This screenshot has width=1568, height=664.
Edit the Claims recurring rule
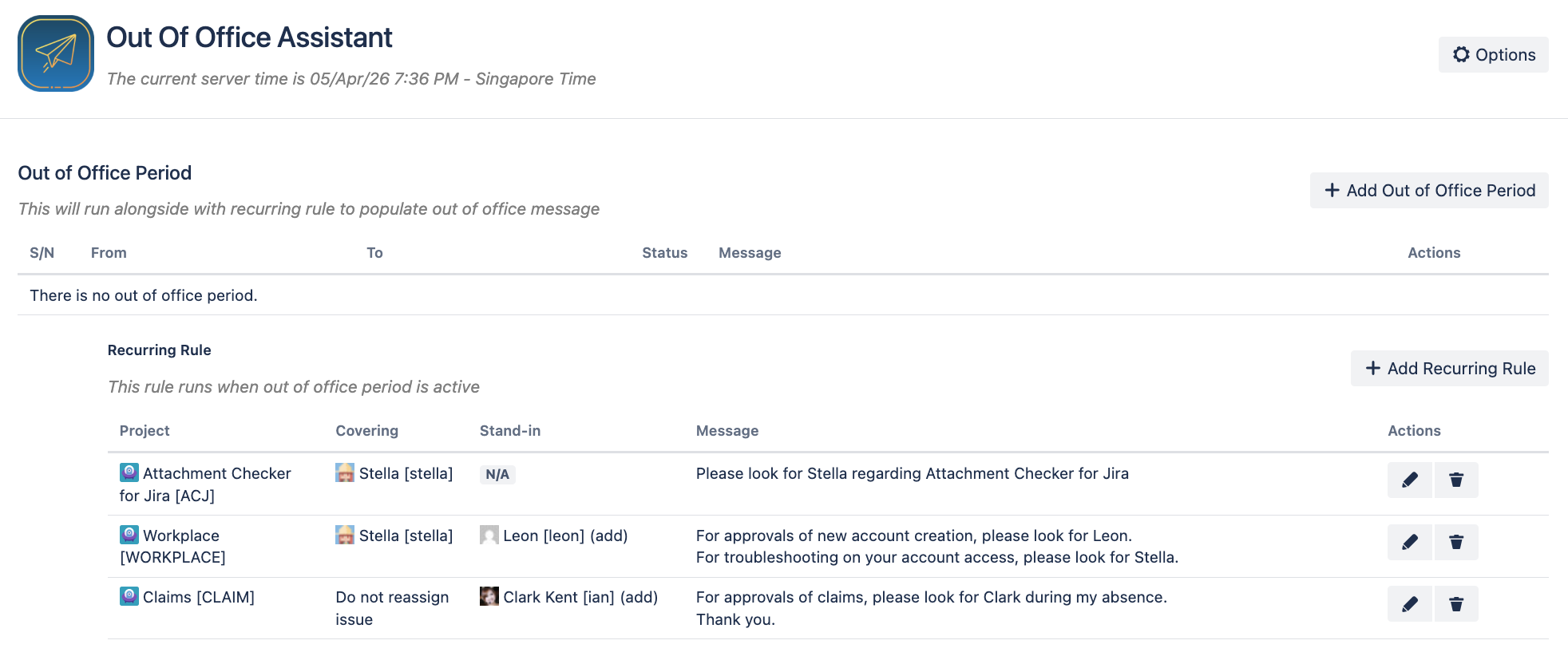pos(1410,604)
